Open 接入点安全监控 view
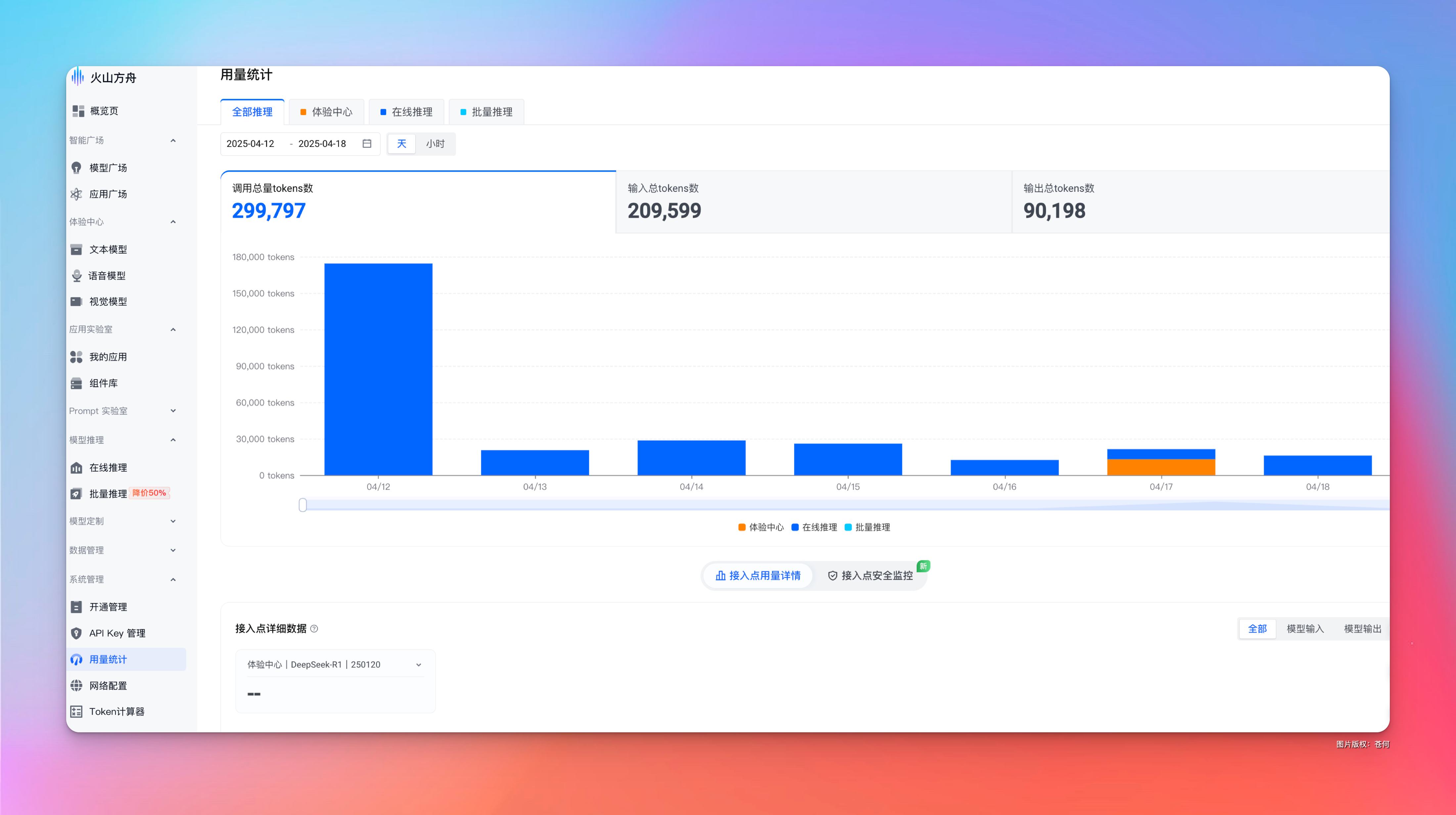 [x=870, y=576]
